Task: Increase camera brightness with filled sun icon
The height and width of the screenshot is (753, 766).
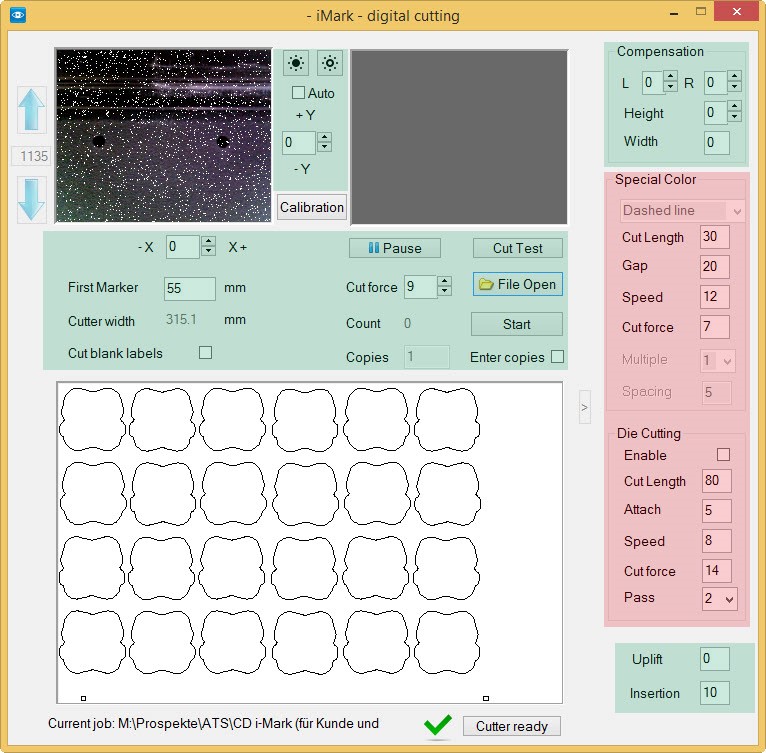Action: 296,63
